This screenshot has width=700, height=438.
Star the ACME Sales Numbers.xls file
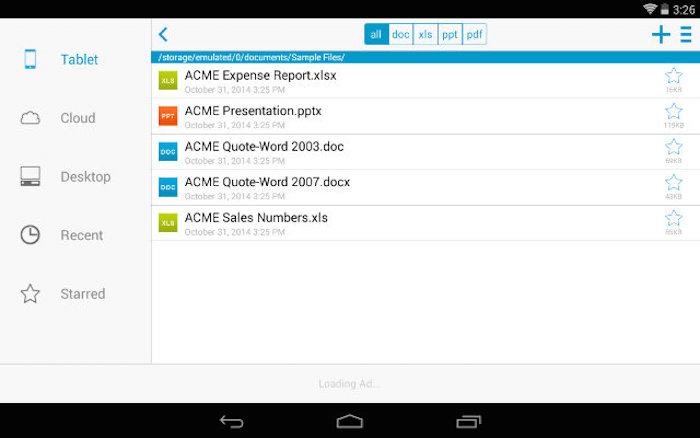[674, 218]
